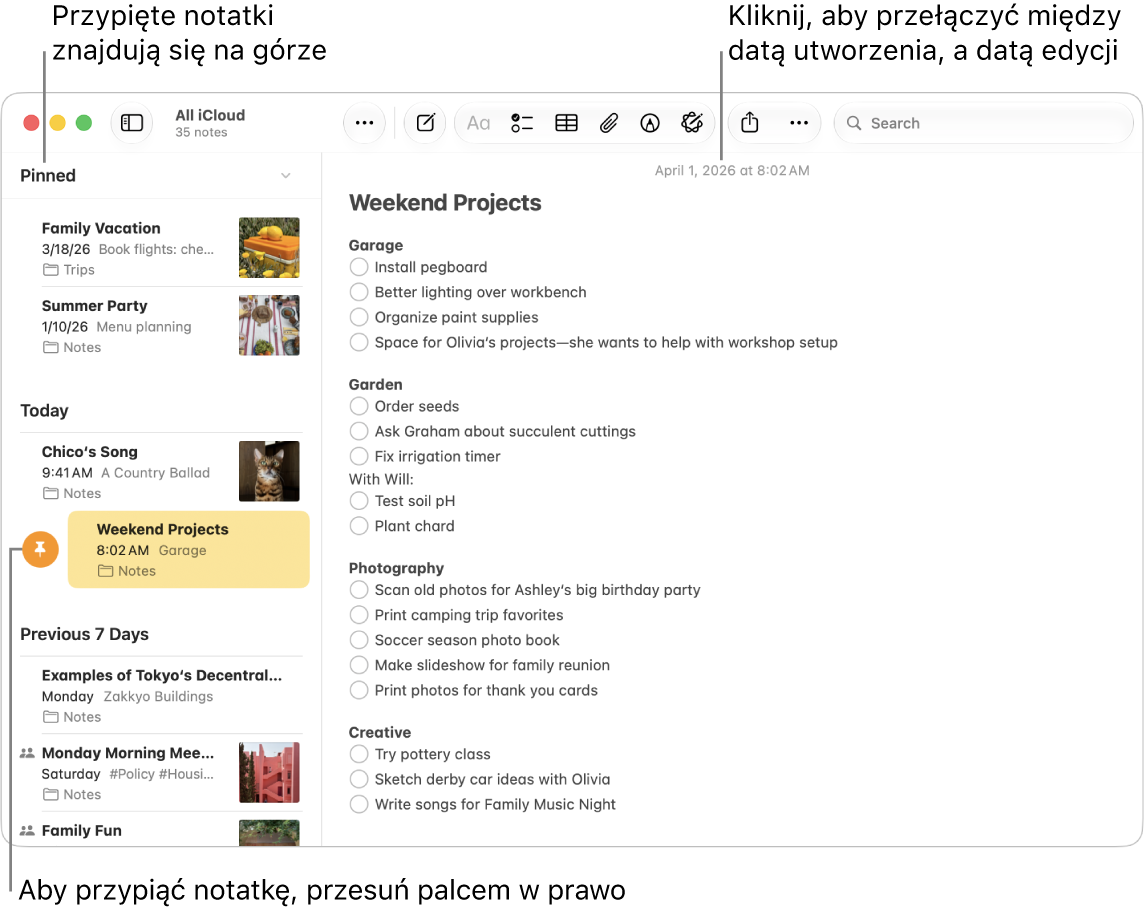Open the Summer Party note
The image size is (1144, 910).
(161, 325)
